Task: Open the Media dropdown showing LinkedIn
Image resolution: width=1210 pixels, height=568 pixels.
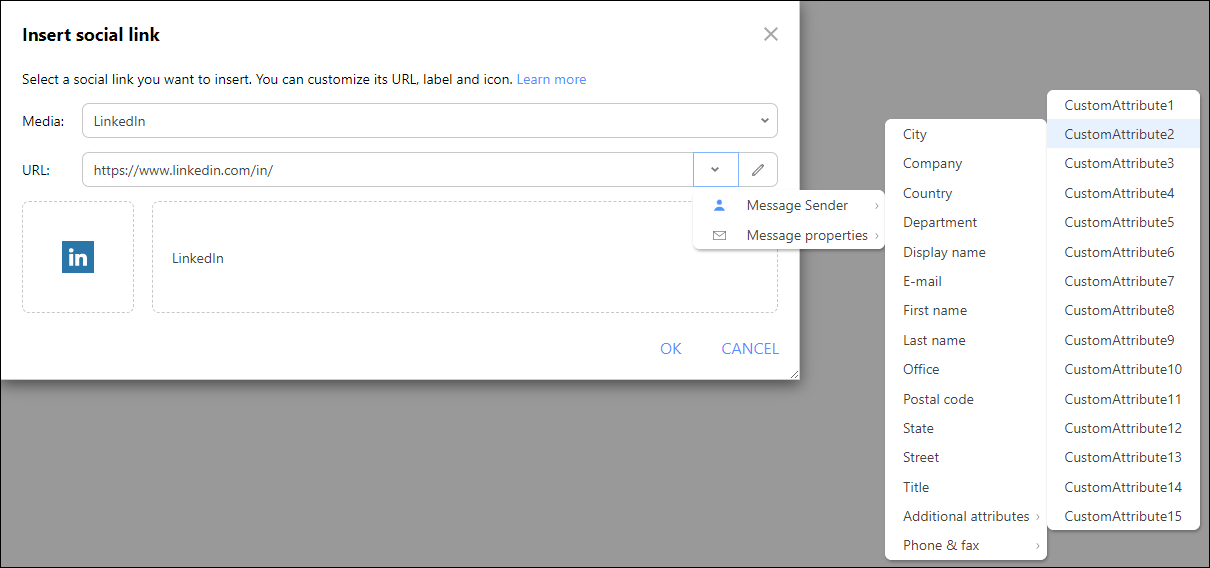Action: tap(430, 121)
